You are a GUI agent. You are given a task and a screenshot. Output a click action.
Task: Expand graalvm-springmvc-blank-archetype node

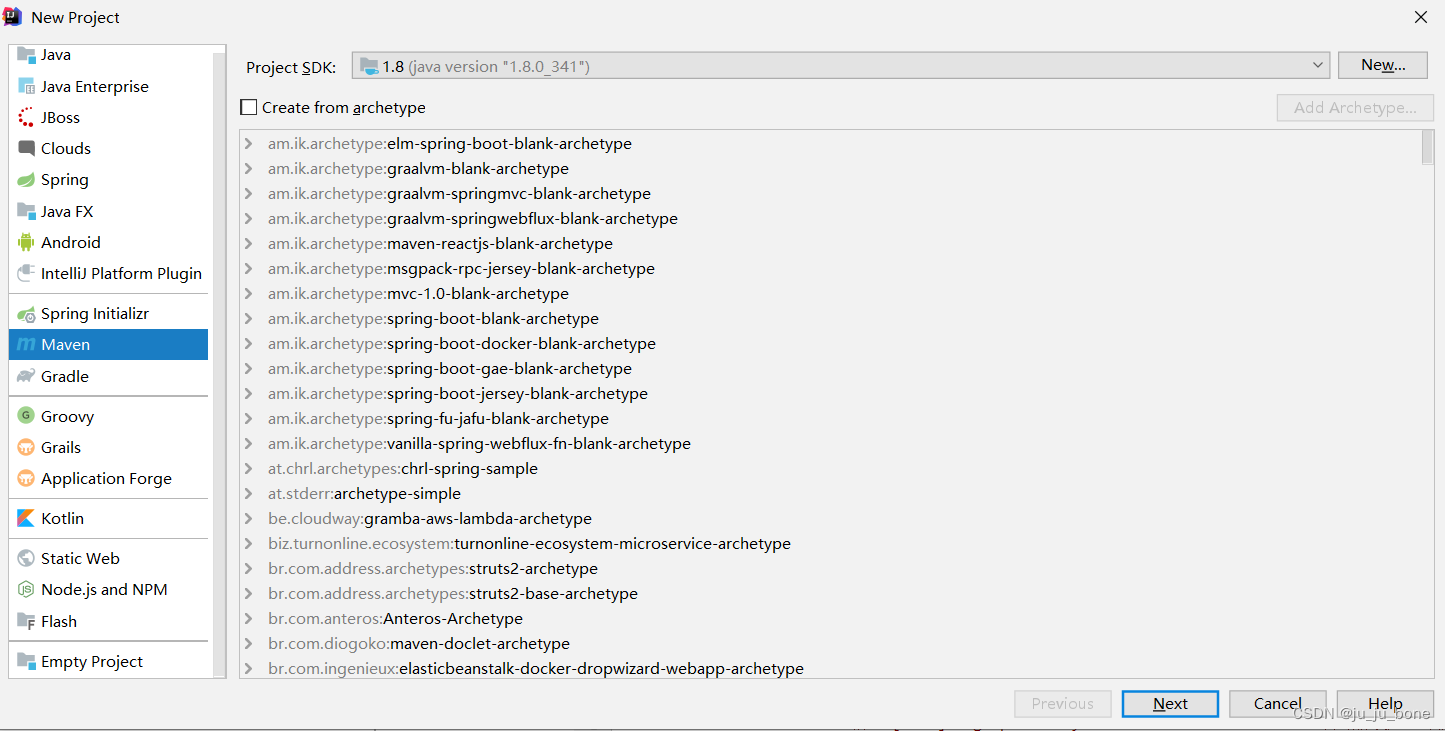(248, 193)
